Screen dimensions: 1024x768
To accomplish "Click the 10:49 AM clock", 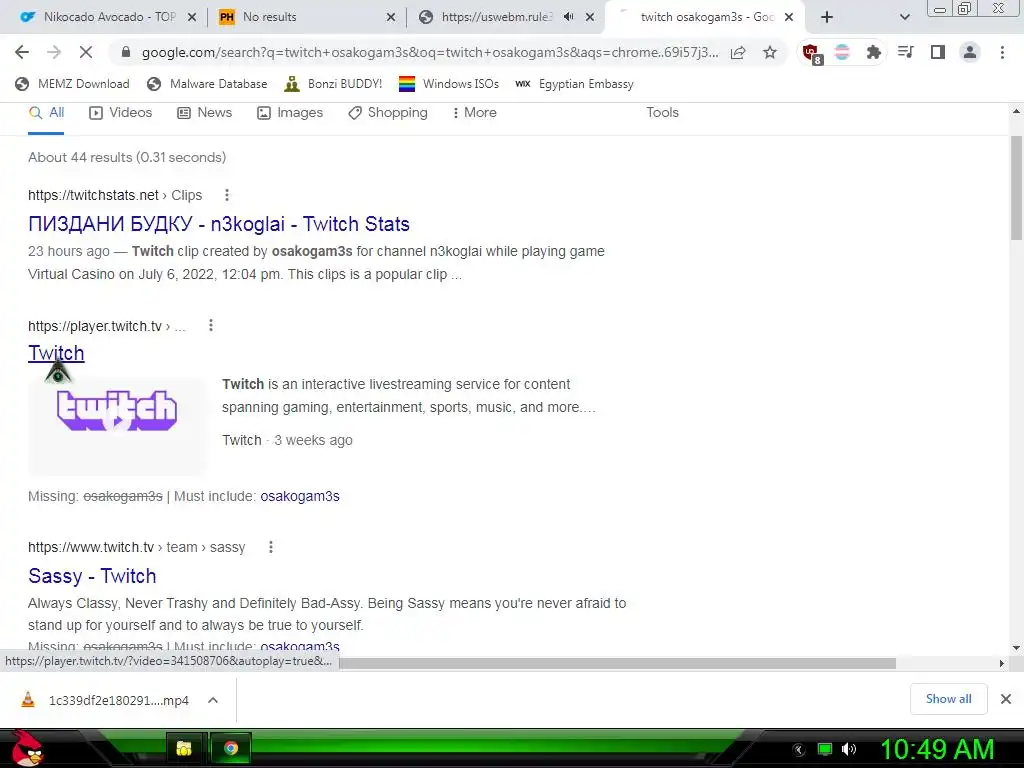I will 937,749.
